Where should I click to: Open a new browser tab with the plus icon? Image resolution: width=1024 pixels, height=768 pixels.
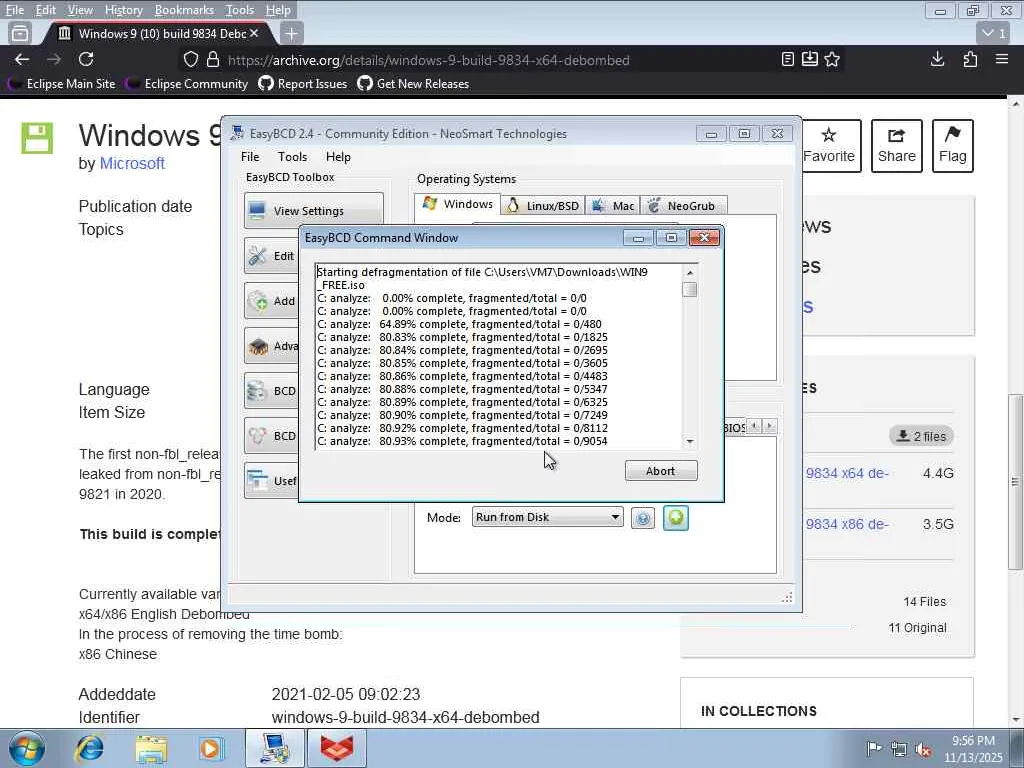pyautogui.click(x=291, y=33)
